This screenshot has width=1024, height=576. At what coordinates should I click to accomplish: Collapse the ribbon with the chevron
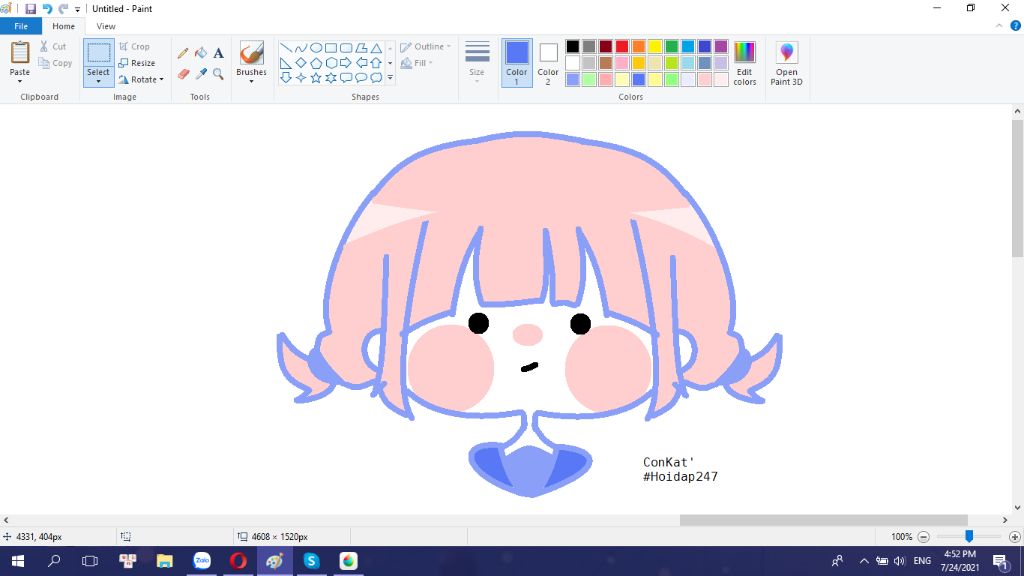999,26
